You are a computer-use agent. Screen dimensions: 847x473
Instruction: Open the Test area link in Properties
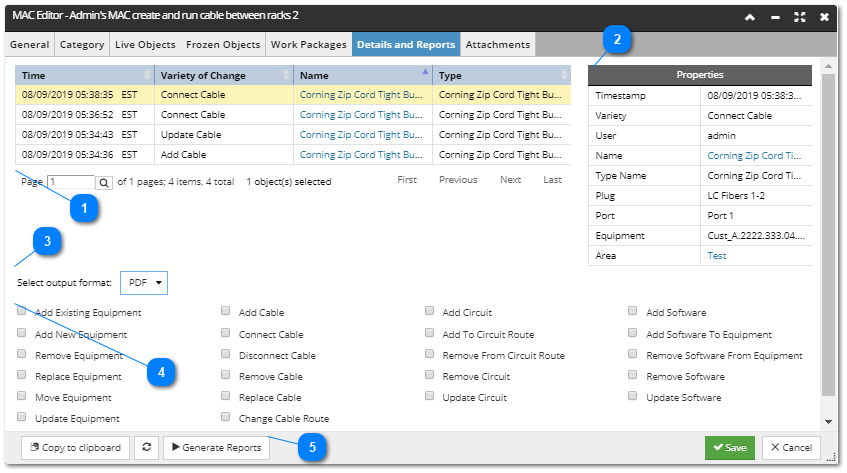pos(717,256)
